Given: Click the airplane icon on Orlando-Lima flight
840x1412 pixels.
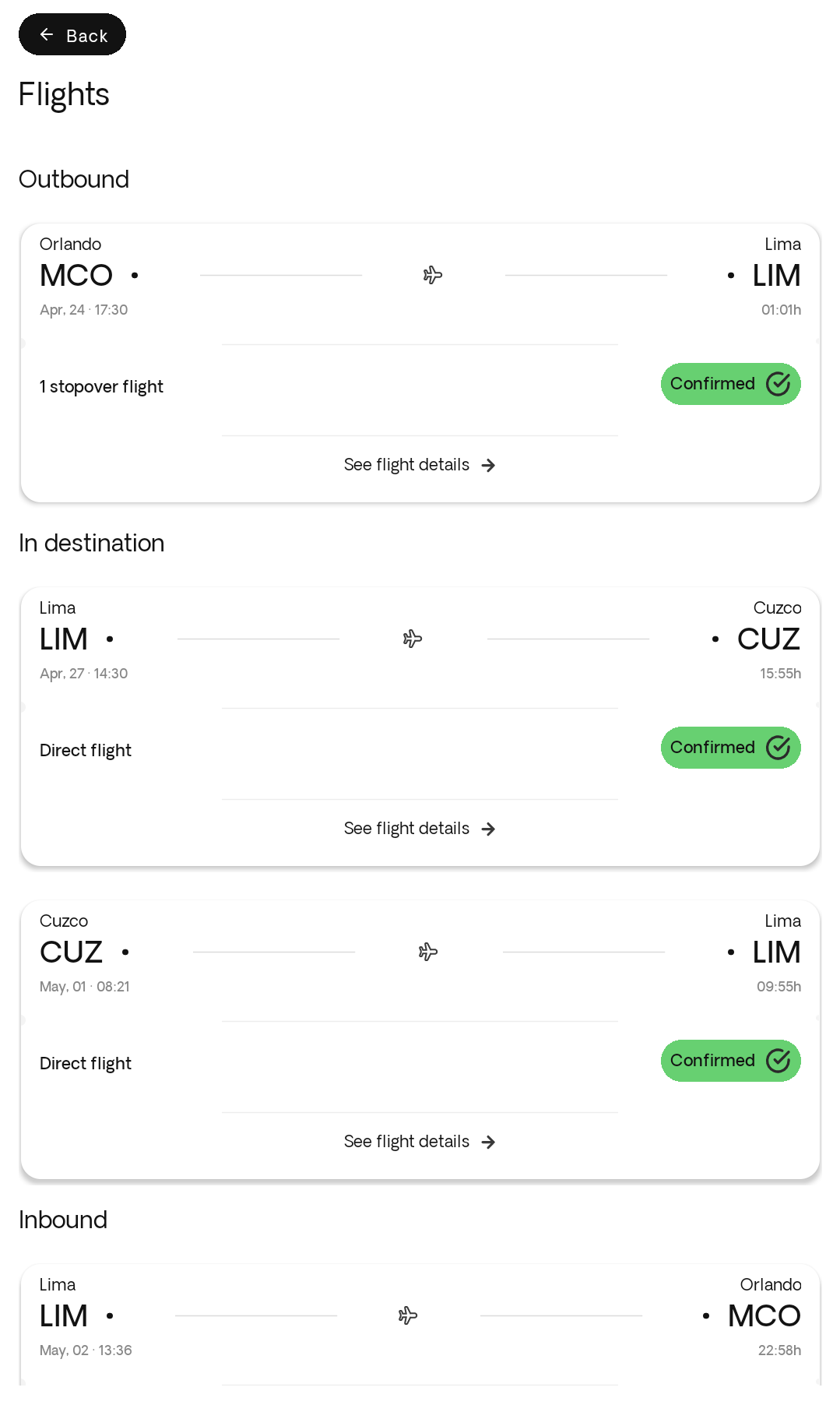Looking at the screenshot, I should tap(433, 275).
